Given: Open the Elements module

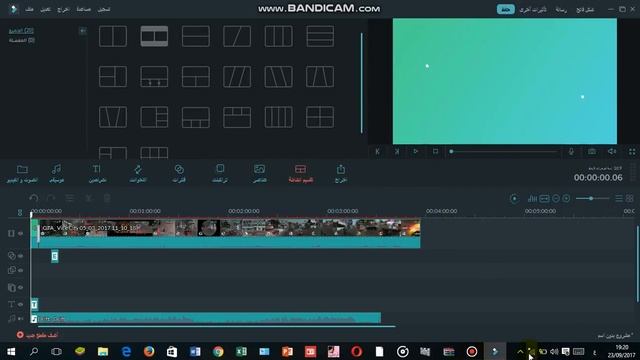Looking at the screenshot, I should (x=260, y=173).
